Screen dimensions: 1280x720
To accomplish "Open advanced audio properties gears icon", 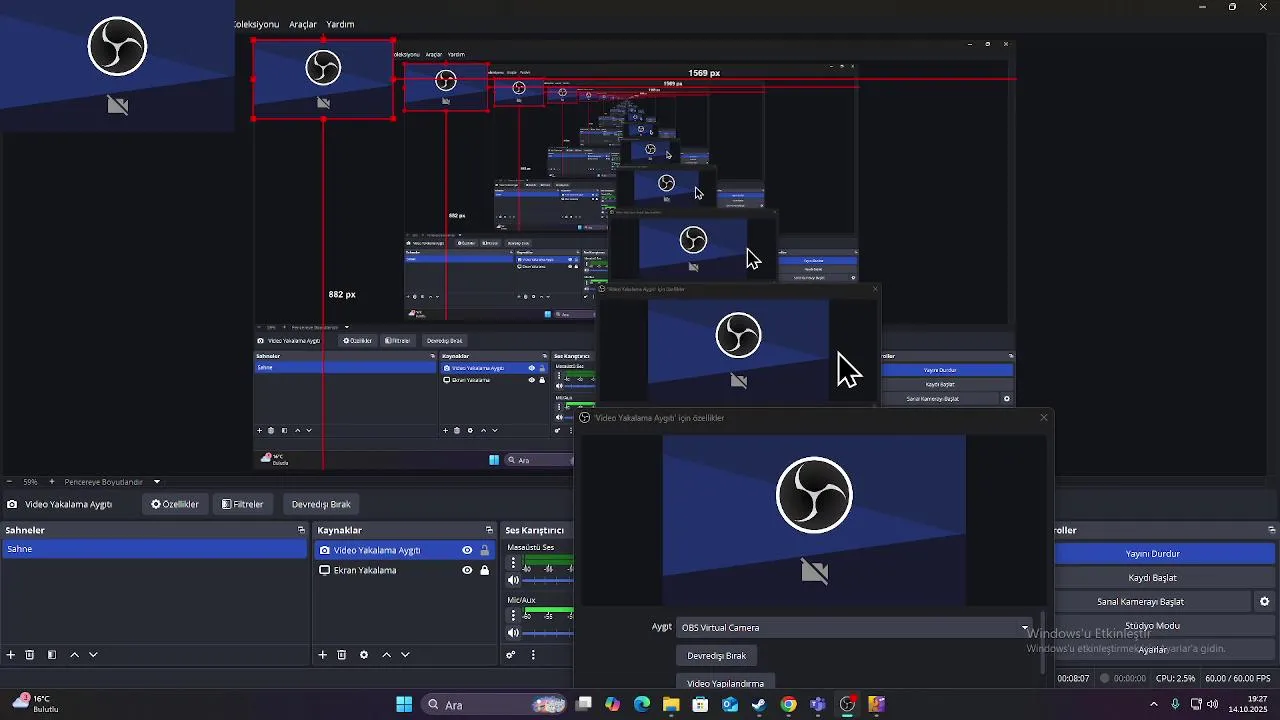I will pos(511,655).
